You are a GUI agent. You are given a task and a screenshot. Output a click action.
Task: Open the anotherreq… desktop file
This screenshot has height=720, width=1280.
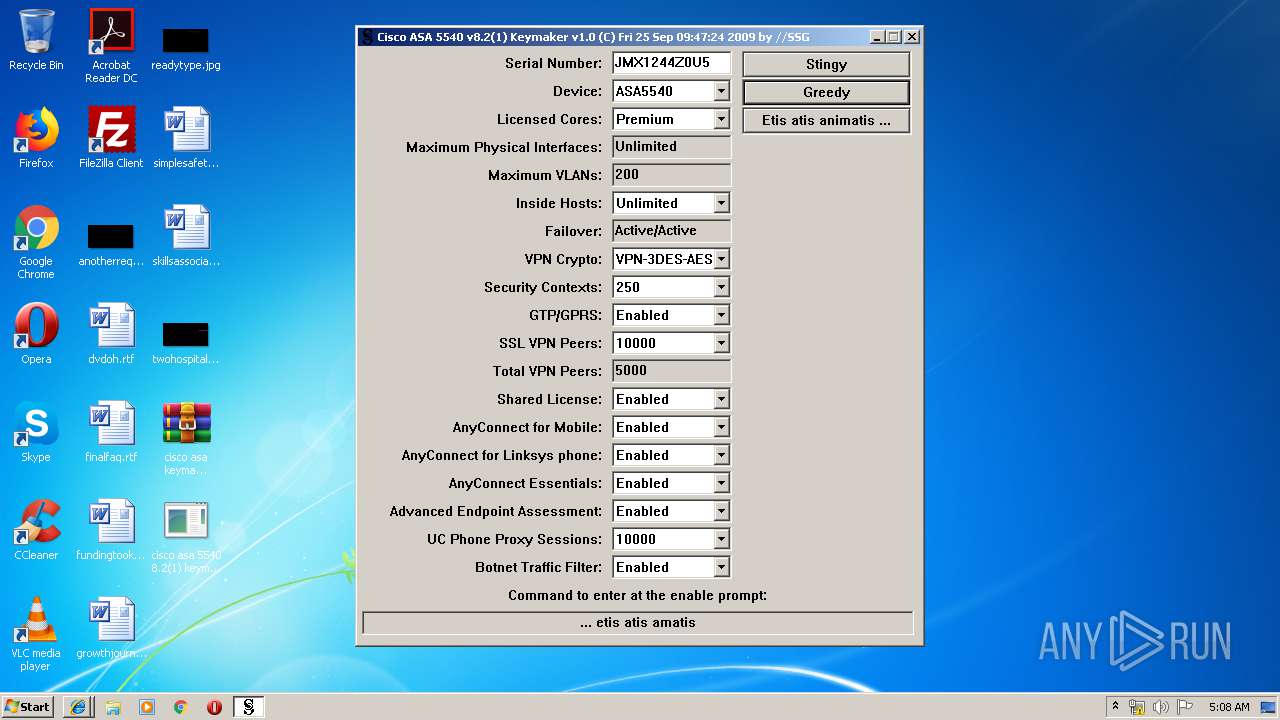click(x=111, y=244)
